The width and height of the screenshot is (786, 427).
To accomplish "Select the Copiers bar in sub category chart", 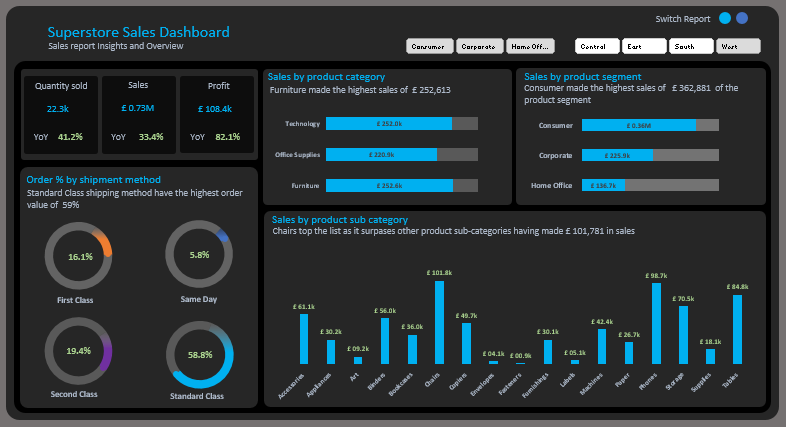I will click(466, 343).
